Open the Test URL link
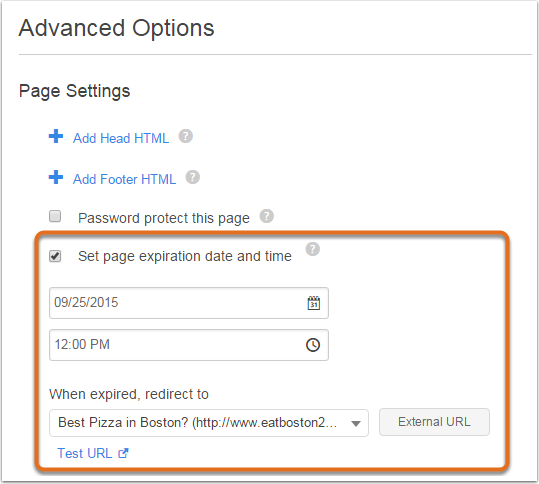This screenshot has width=539, height=484. 85,453
